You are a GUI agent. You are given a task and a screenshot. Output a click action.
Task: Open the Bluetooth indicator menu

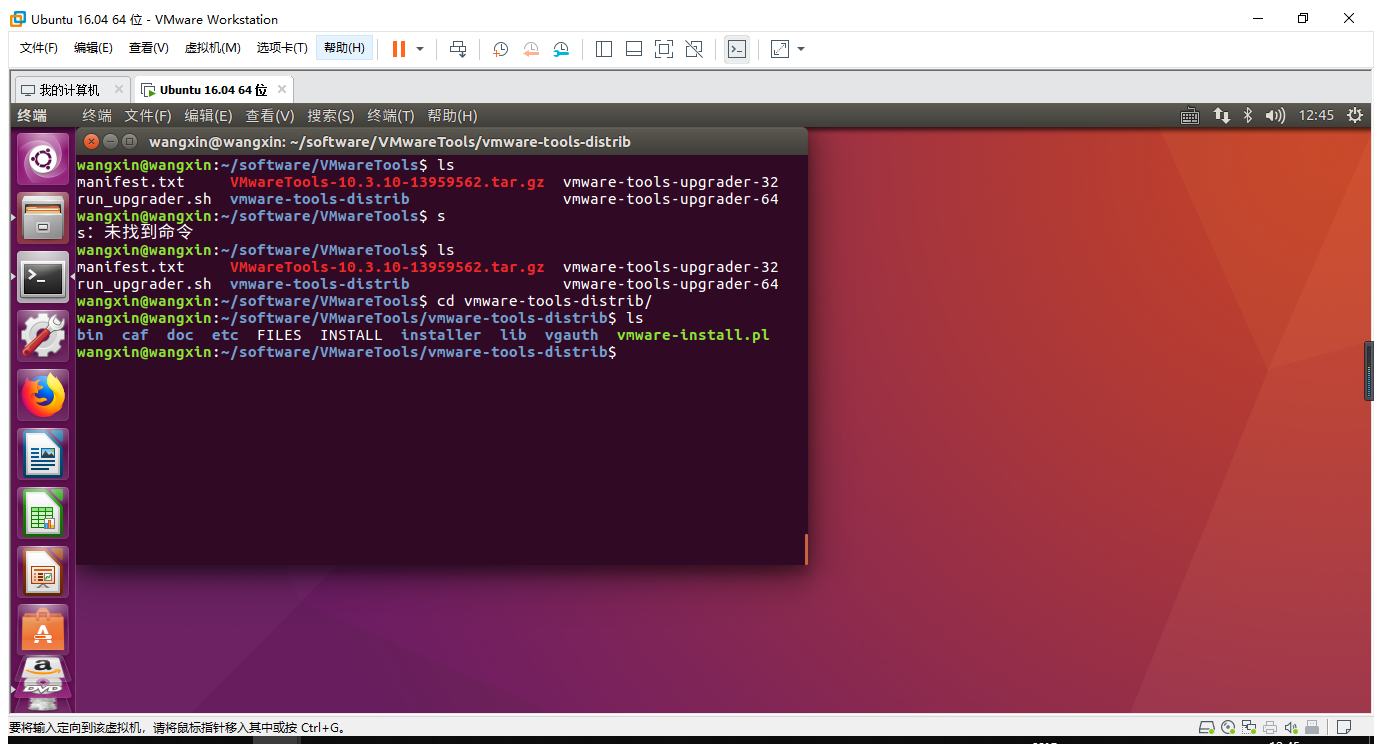[1248, 116]
